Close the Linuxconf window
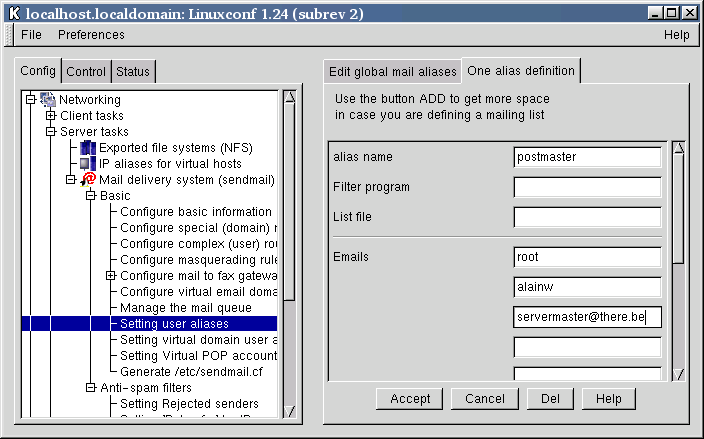704x439 pixels. click(689, 13)
